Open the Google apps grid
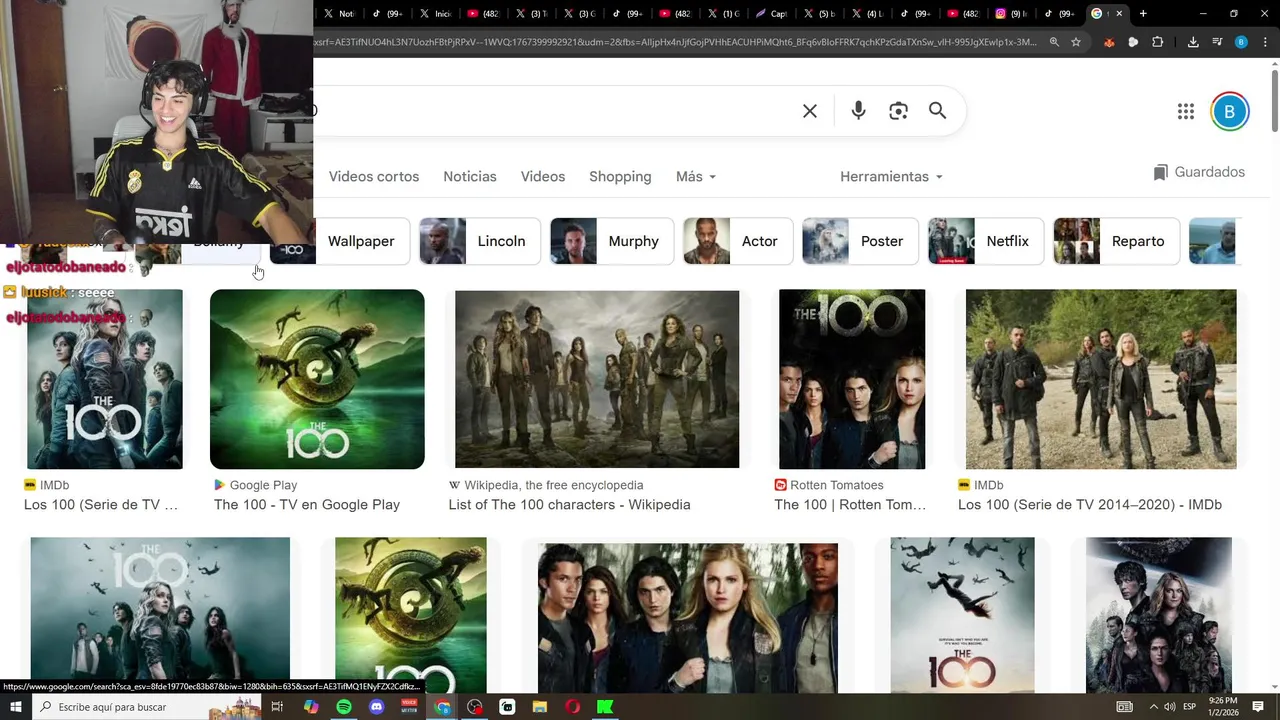The image size is (1280, 720). click(1186, 112)
